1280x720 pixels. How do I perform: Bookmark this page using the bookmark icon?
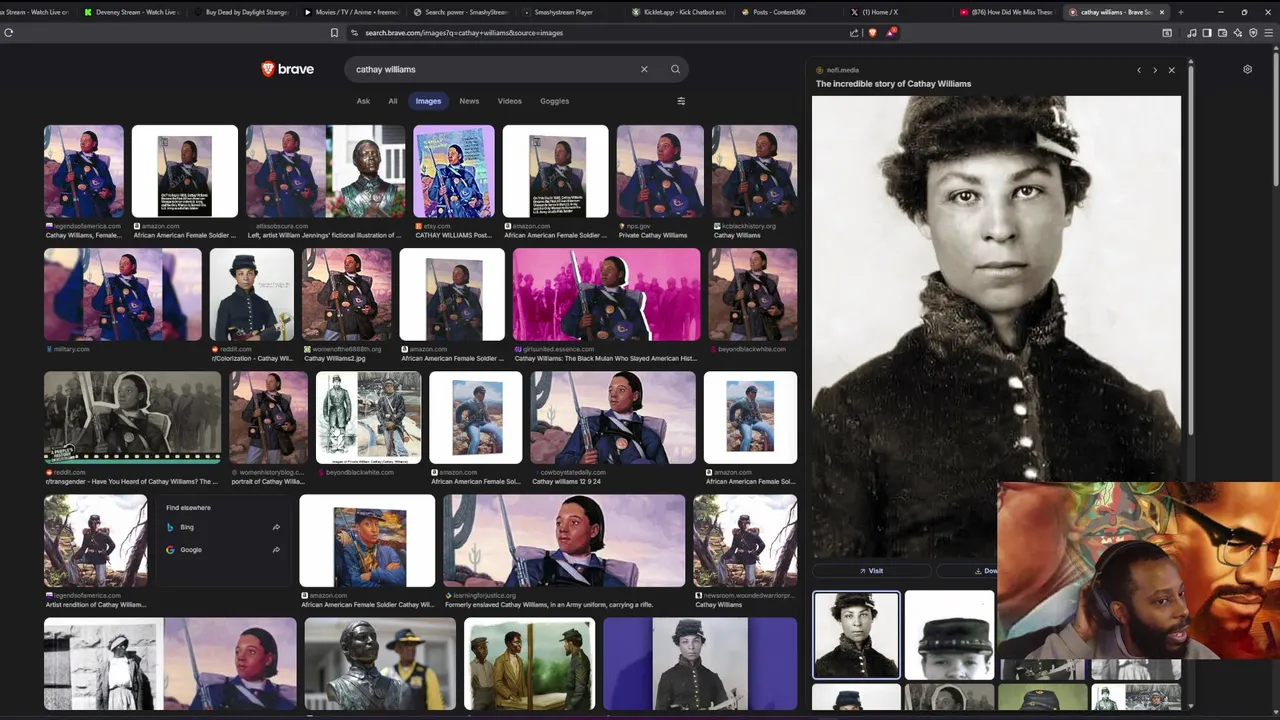pyautogui.click(x=334, y=32)
